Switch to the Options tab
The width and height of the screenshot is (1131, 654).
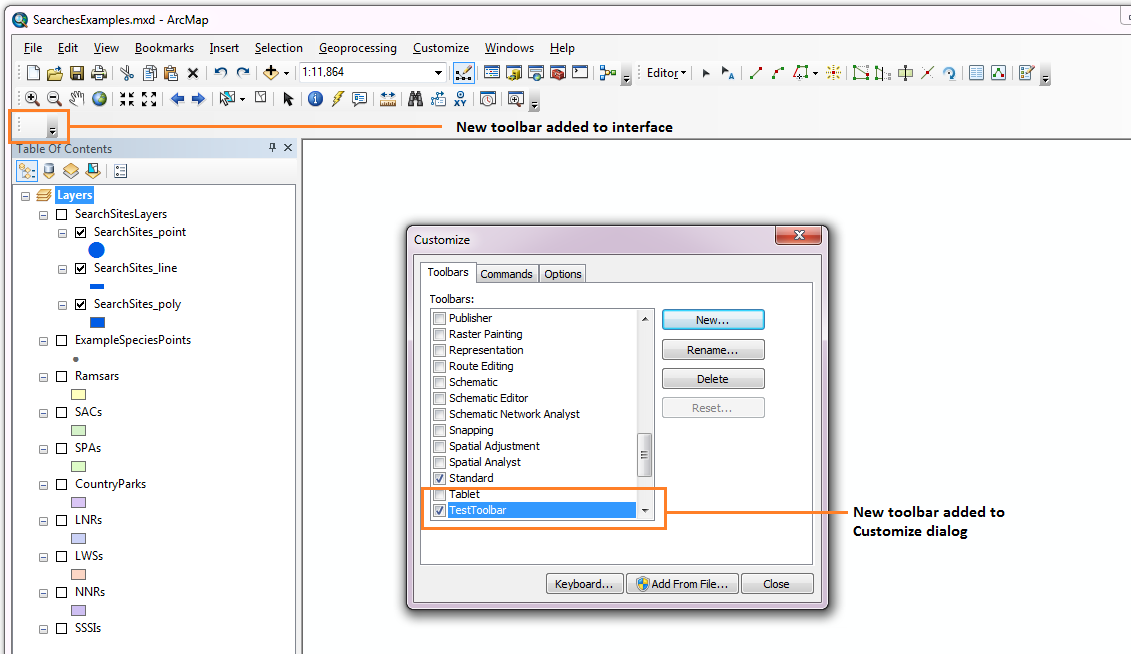563,274
